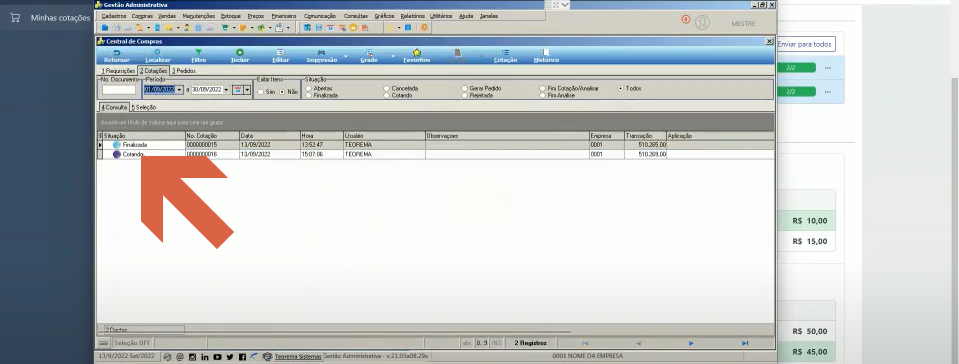Screen dimensions: 959x364
Task: Open the start date 01/09/2022 dropdown
Action: 179,90
